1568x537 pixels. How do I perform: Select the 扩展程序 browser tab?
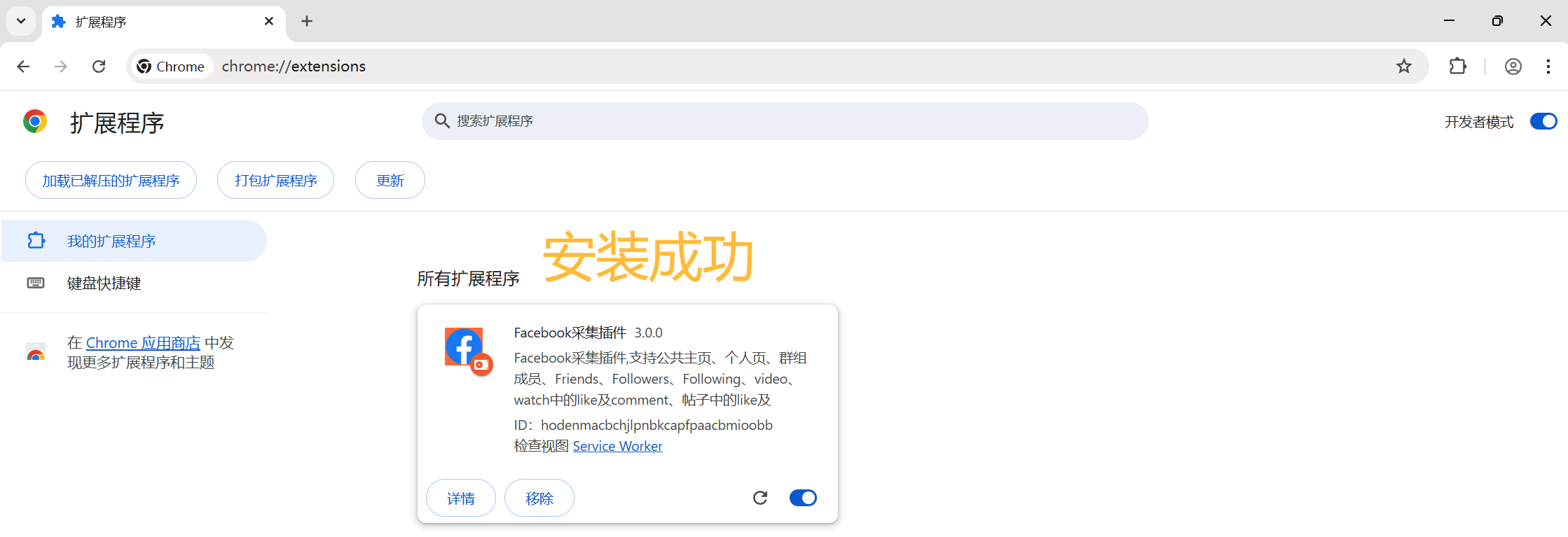[163, 24]
